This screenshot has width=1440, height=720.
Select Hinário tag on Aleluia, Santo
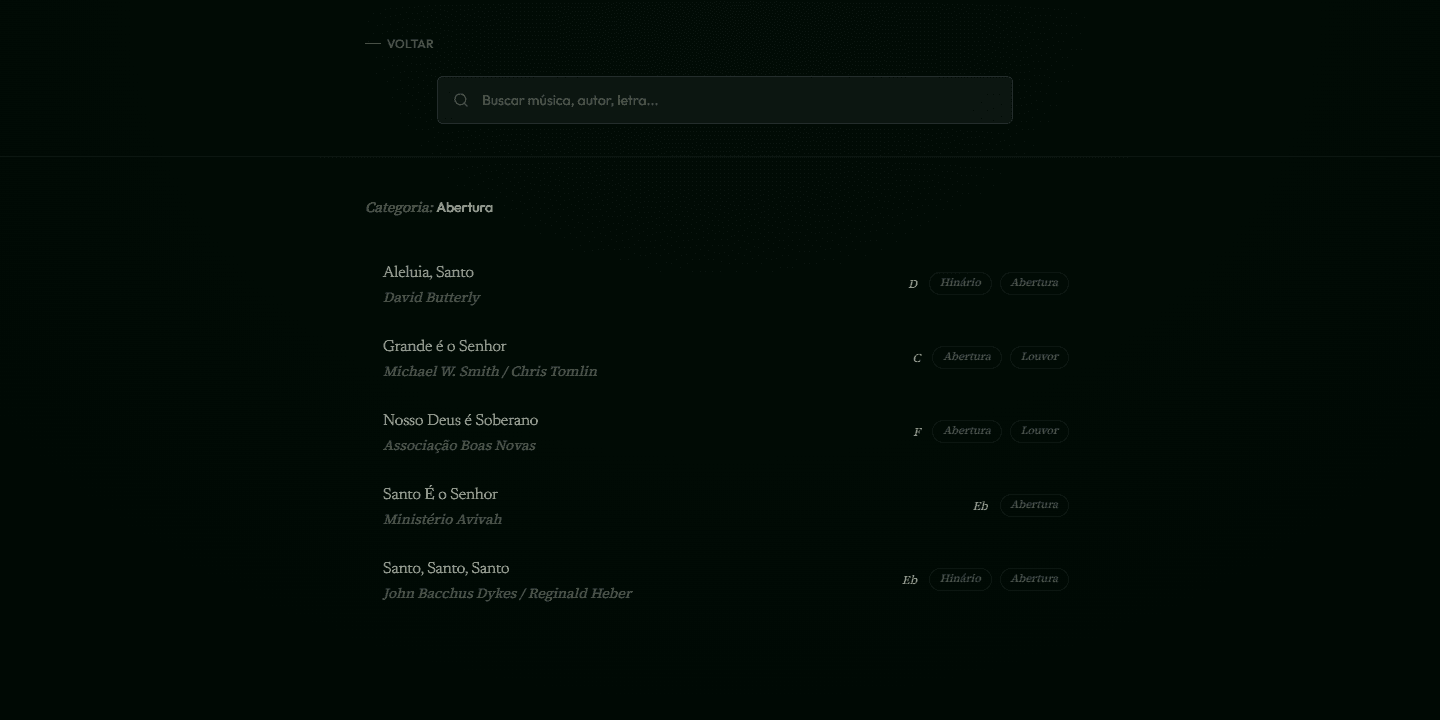pyautogui.click(x=960, y=283)
